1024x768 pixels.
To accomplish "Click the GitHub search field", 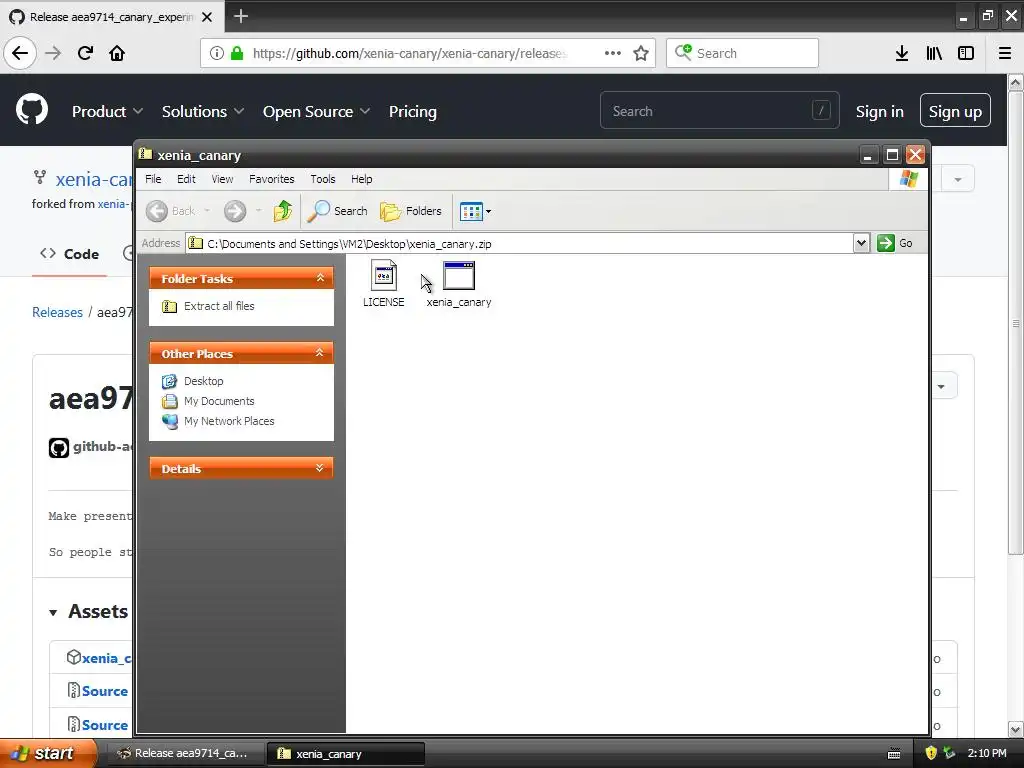I will click(x=720, y=110).
